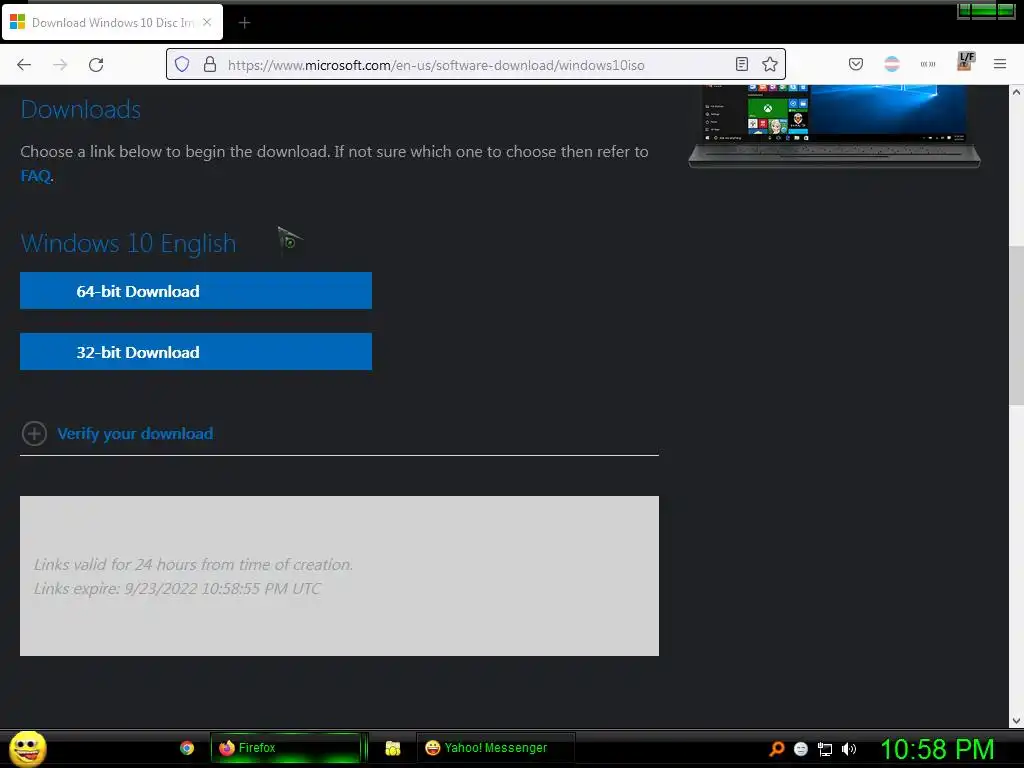Click the Downloads heading
Viewport: 1024px width, 768px height.
coord(80,109)
